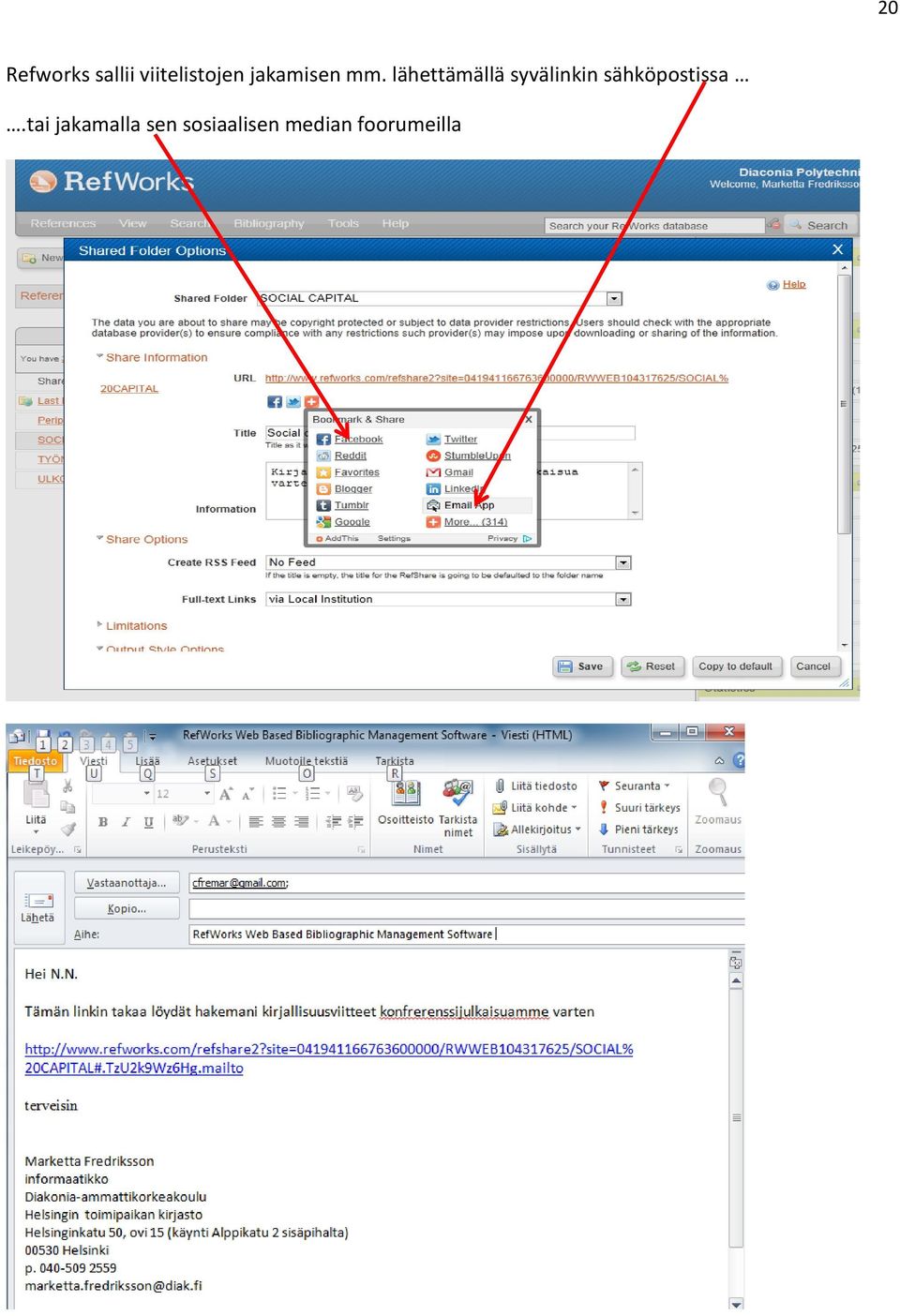Center message text in Outlook
This screenshot has height=1316, width=900.
coord(278,822)
